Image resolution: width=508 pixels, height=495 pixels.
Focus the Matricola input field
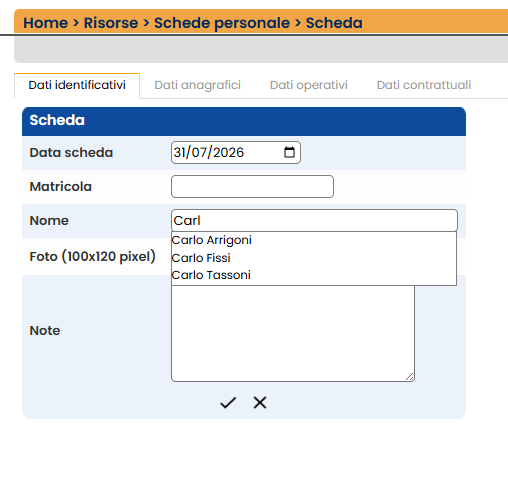click(252, 186)
